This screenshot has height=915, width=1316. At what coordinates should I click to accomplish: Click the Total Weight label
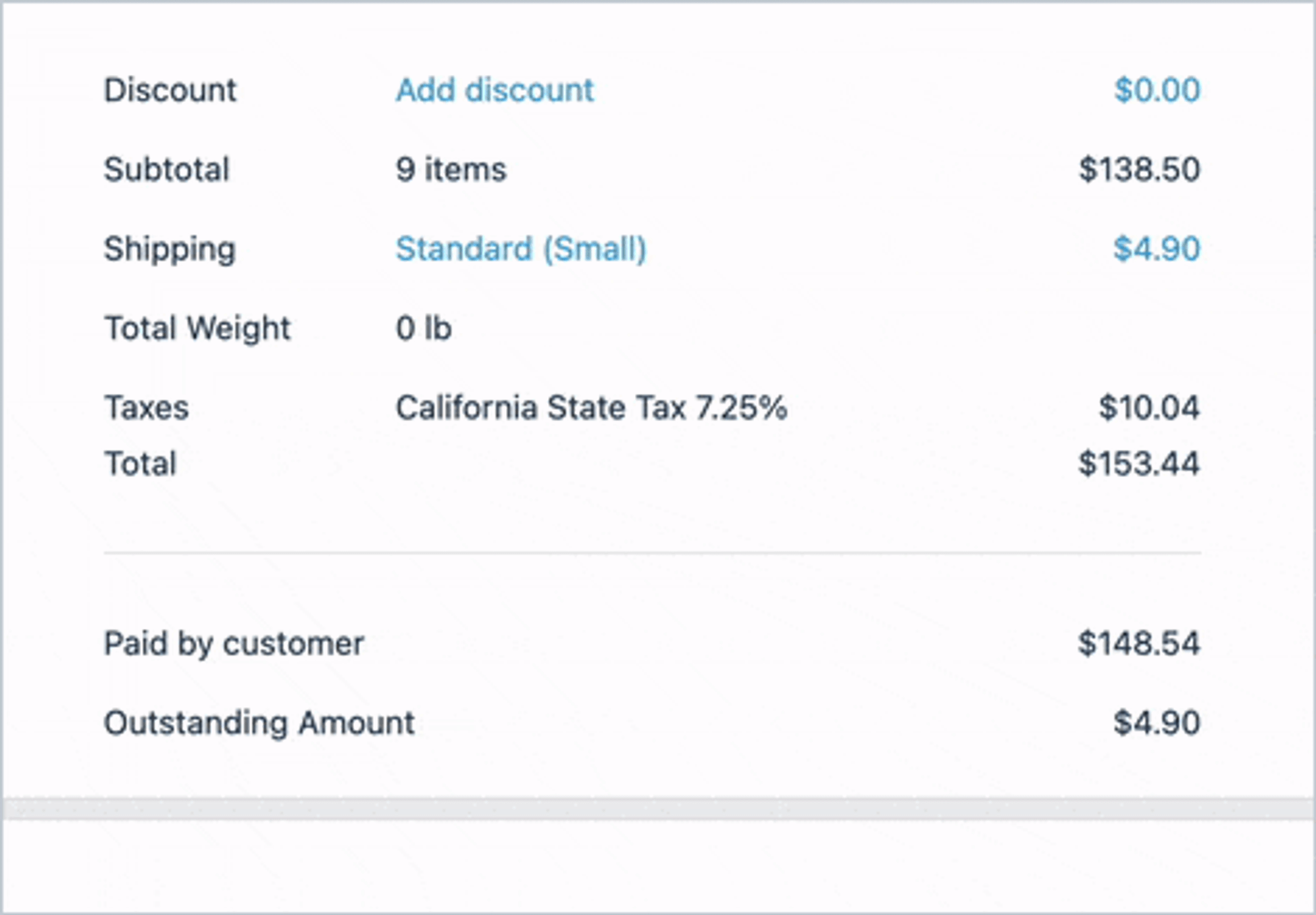pyautogui.click(x=197, y=328)
